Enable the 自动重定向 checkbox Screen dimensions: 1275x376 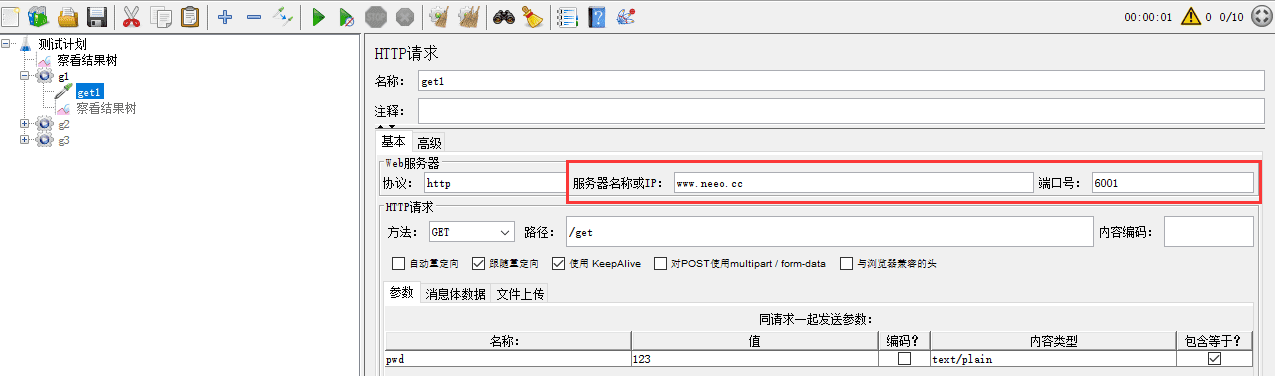click(399, 264)
